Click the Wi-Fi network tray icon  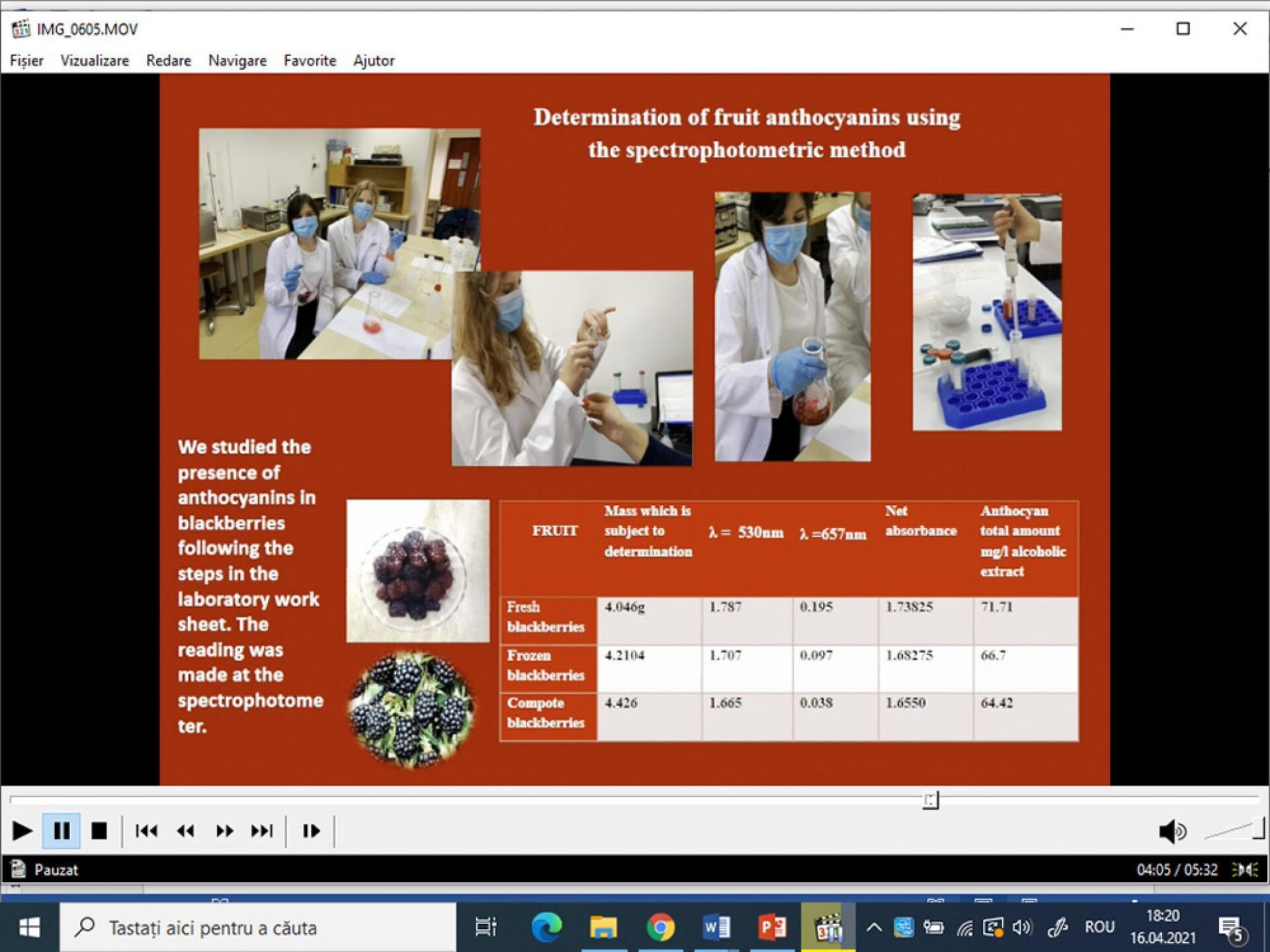pos(964,928)
